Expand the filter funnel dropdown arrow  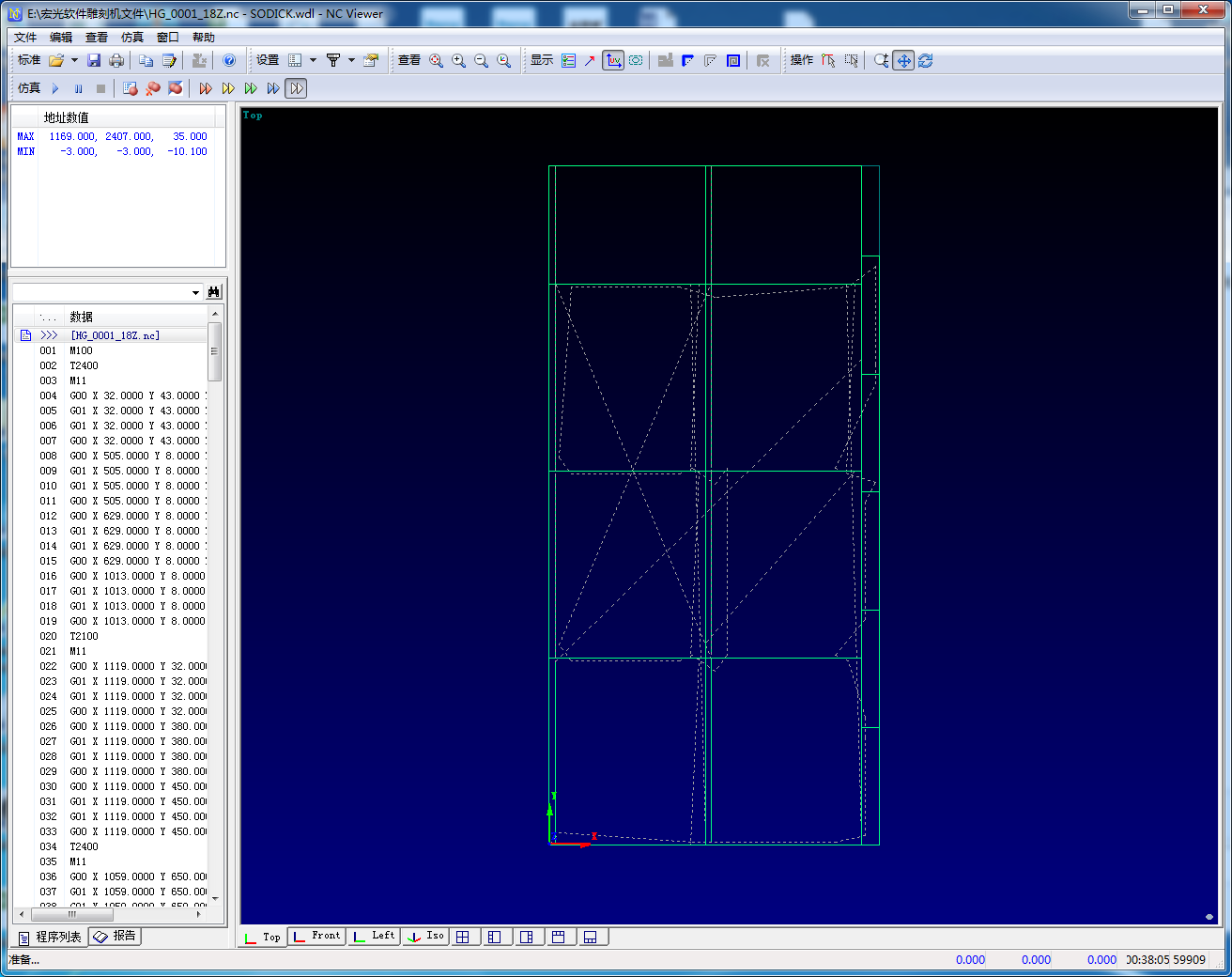point(351,60)
